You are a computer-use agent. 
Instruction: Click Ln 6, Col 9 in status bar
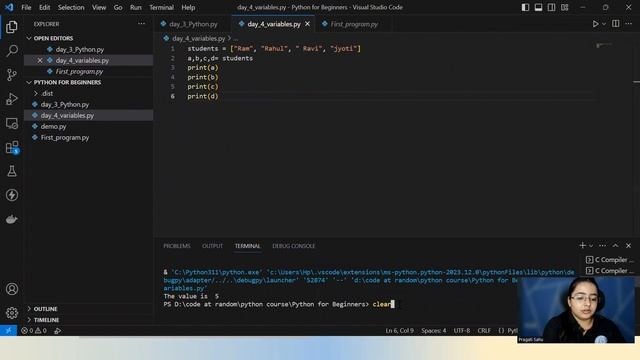[400, 331]
